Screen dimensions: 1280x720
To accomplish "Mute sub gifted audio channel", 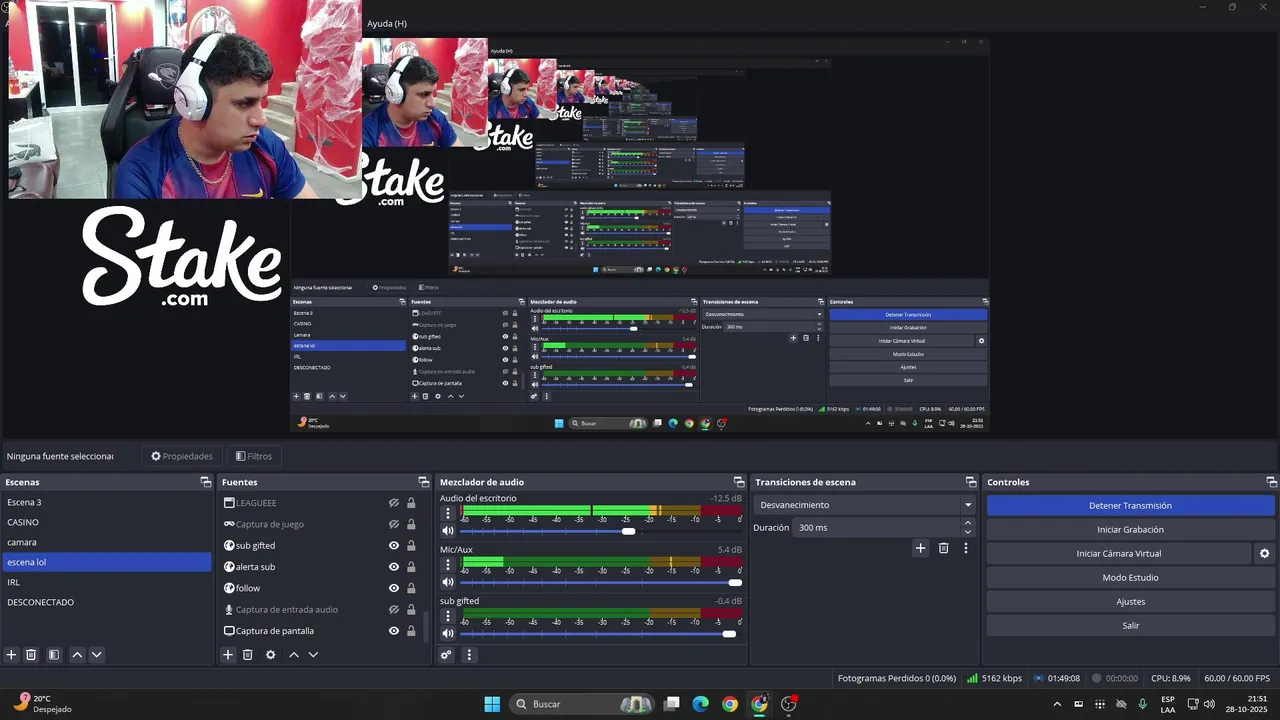I will tap(448, 633).
